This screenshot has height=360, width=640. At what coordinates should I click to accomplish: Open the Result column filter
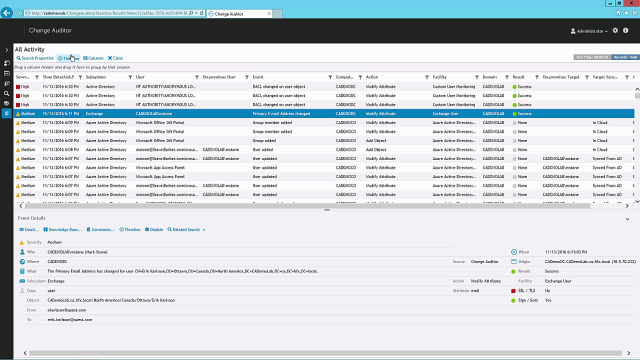[536, 77]
